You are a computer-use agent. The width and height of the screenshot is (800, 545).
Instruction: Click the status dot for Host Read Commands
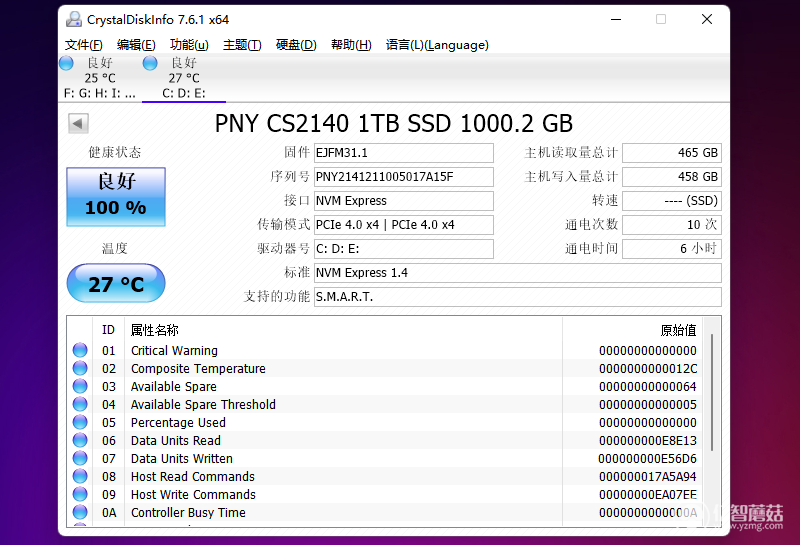coord(80,476)
